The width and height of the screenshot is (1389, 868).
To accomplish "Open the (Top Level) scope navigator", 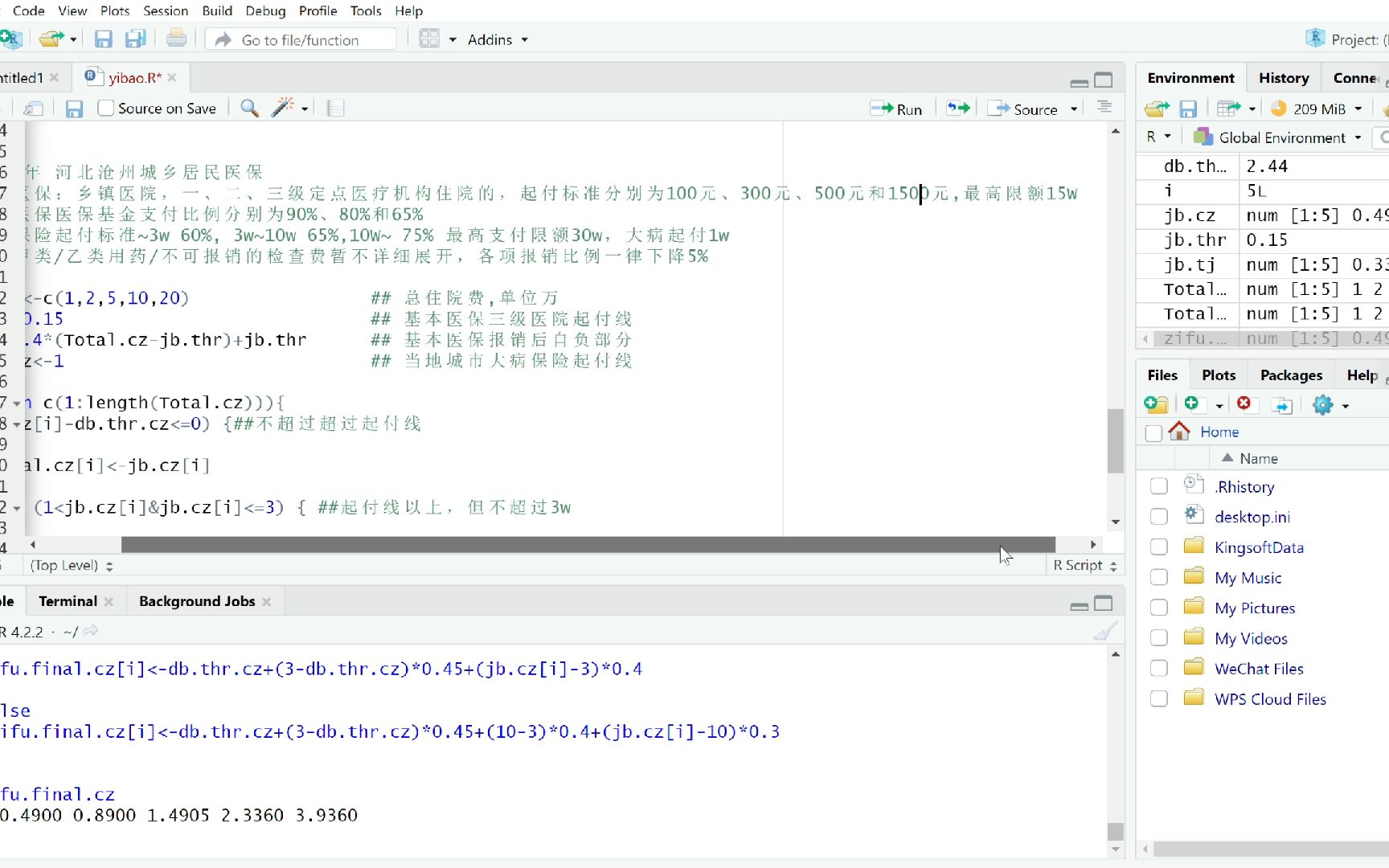I will [x=71, y=565].
